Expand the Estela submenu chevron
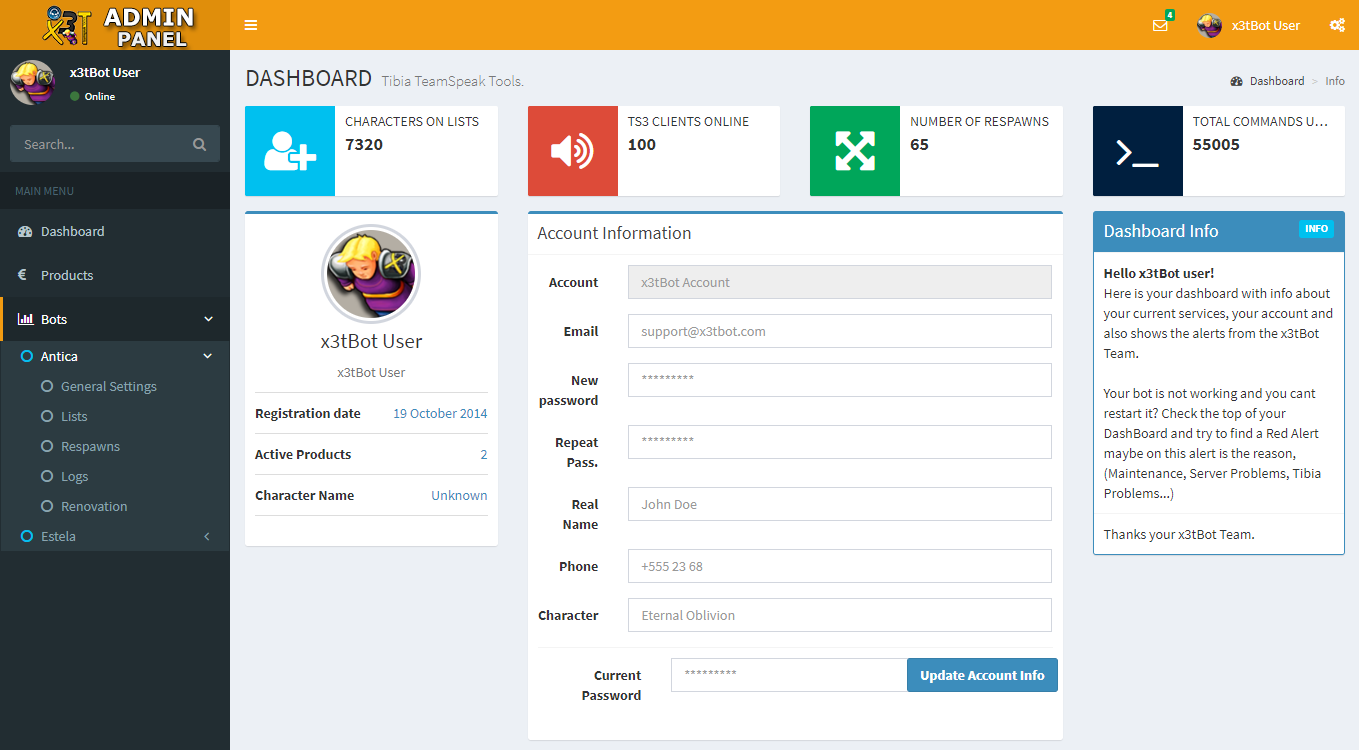Image resolution: width=1359 pixels, height=750 pixels. pos(207,536)
